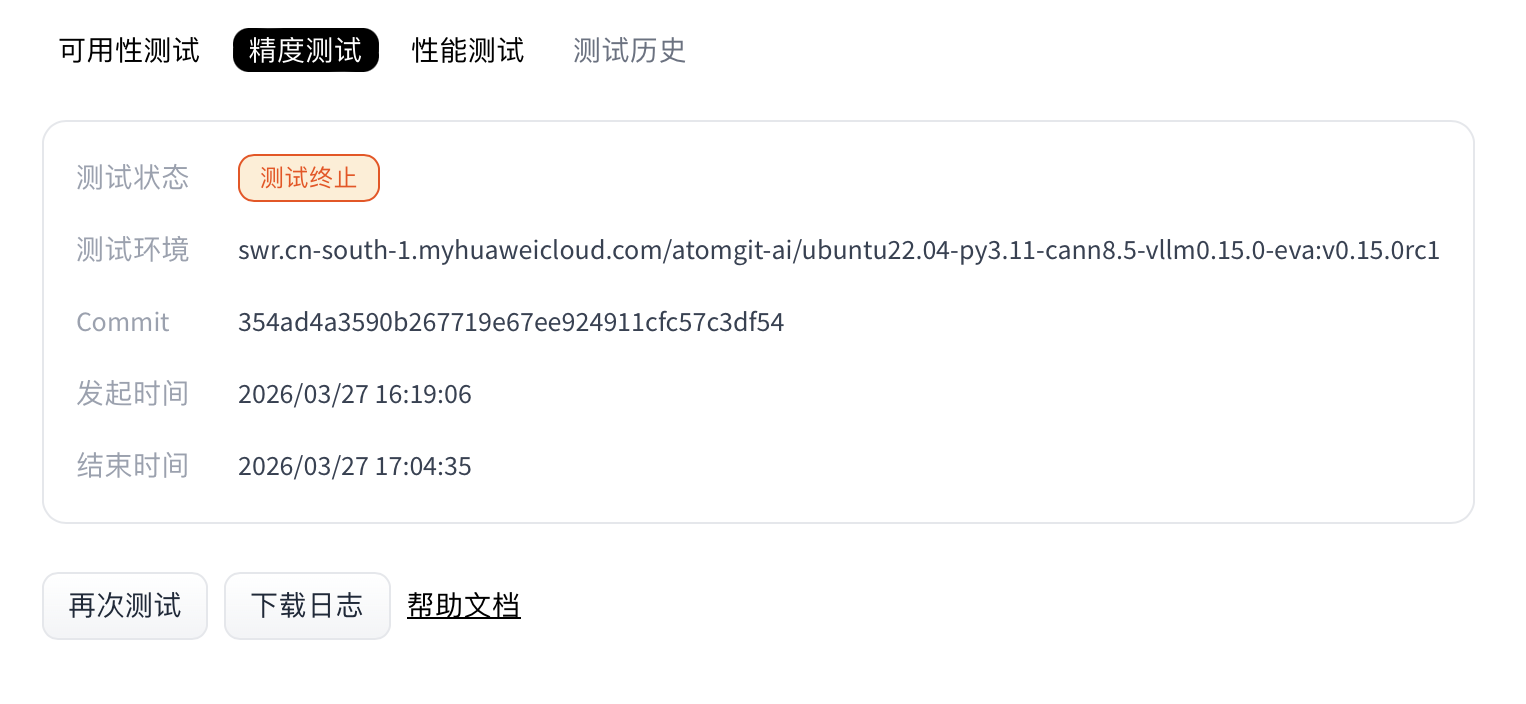点击再次测试按钮
This screenshot has height=704, width=1526.
point(124,605)
